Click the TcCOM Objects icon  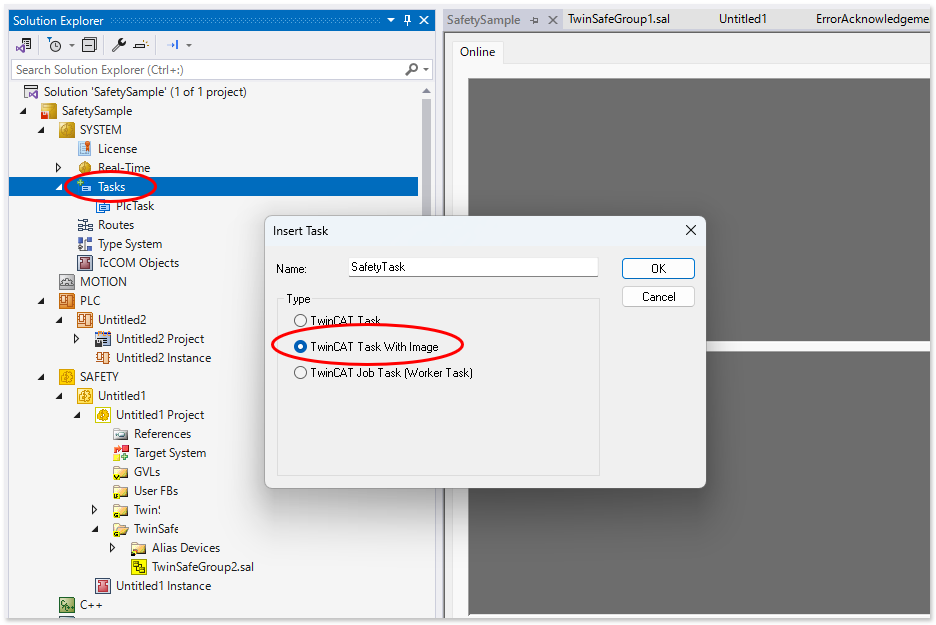tap(85, 263)
